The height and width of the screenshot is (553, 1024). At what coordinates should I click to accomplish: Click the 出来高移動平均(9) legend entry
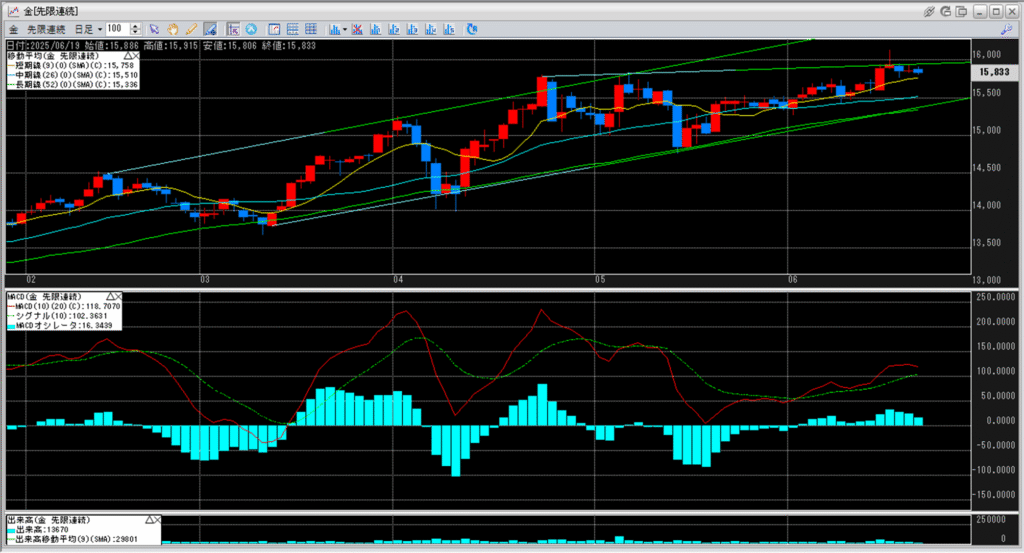[73, 539]
